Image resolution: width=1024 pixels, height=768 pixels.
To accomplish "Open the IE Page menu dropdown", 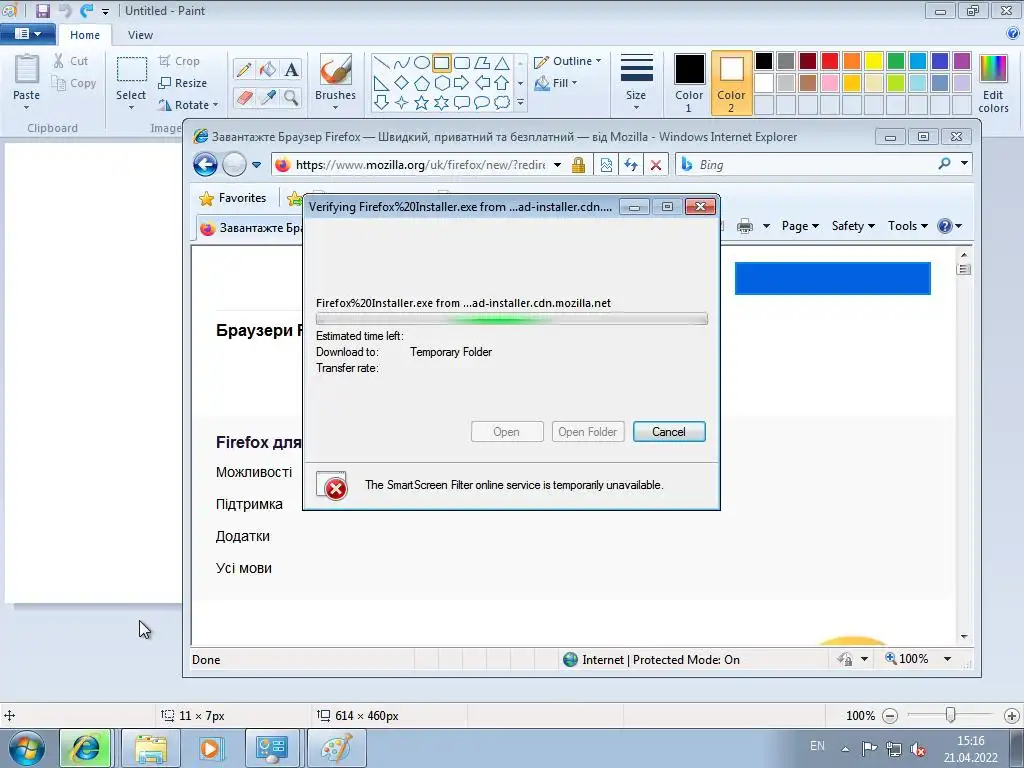I will click(x=800, y=226).
